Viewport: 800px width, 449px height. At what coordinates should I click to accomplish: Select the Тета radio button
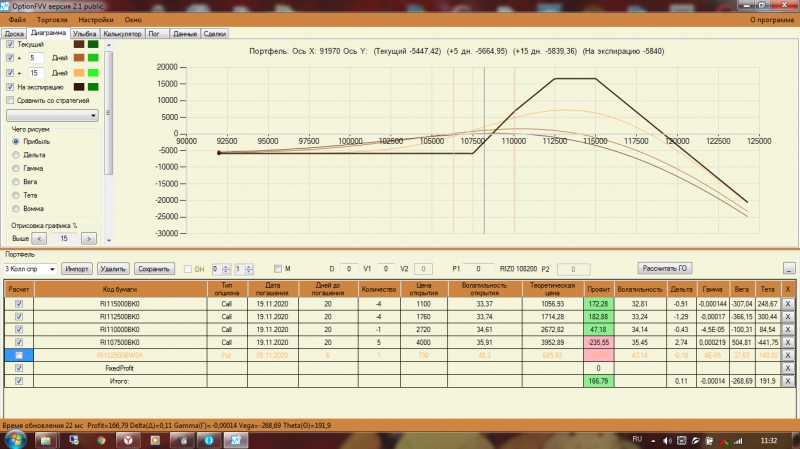(16, 195)
